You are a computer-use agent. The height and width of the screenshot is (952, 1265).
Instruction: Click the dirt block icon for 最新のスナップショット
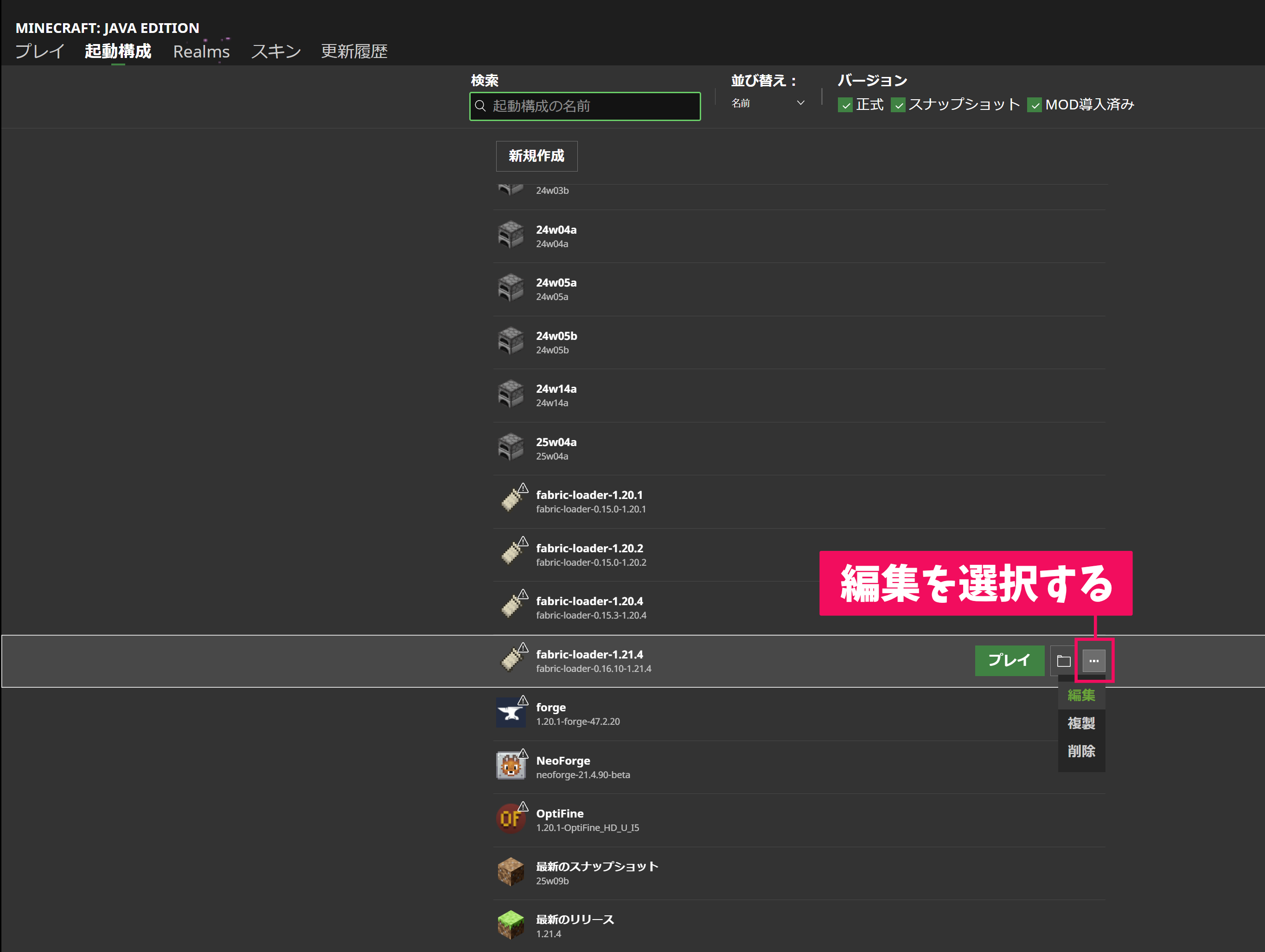510,872
